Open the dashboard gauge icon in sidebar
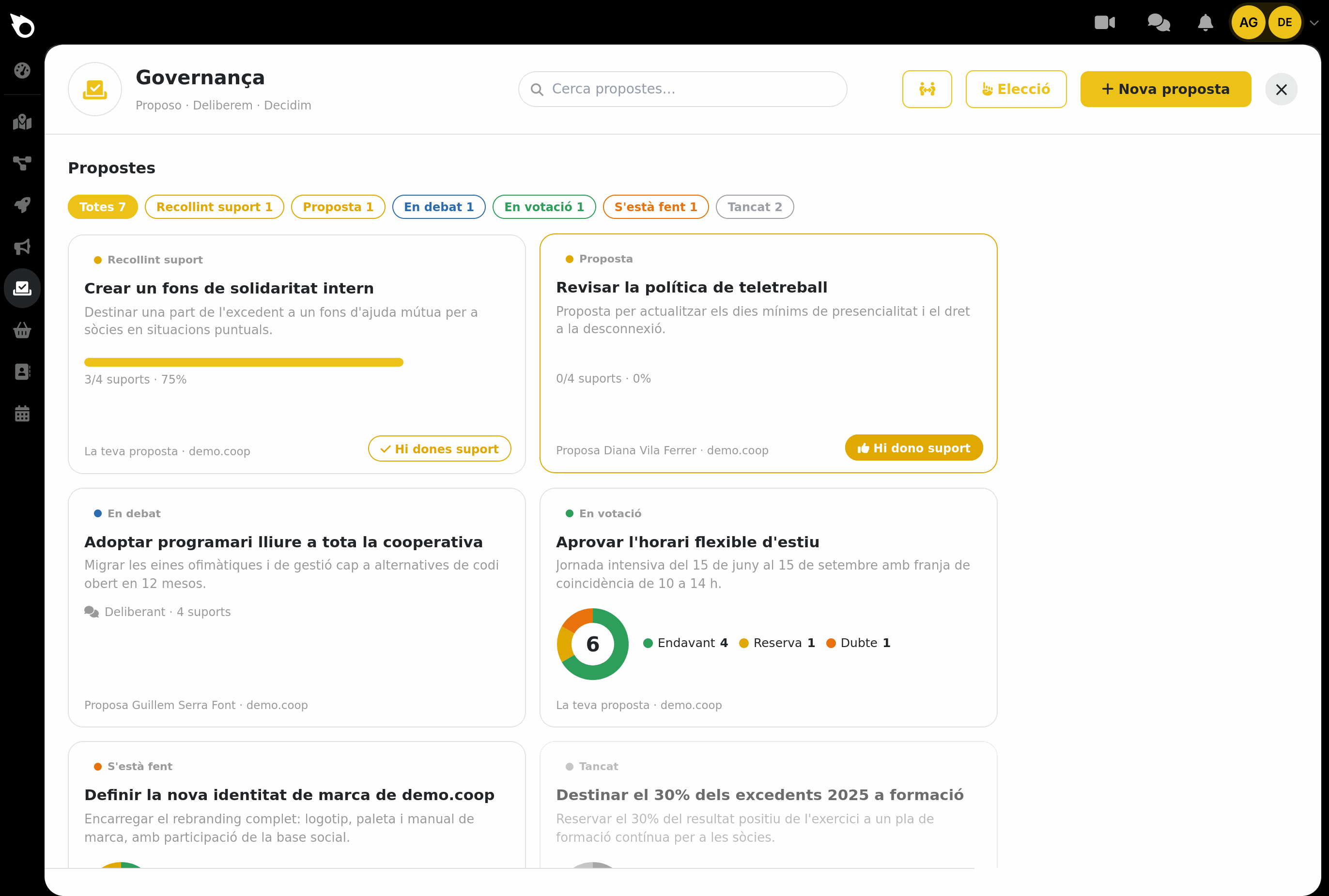Screen dimensions: 1329x896 point(22,70)
